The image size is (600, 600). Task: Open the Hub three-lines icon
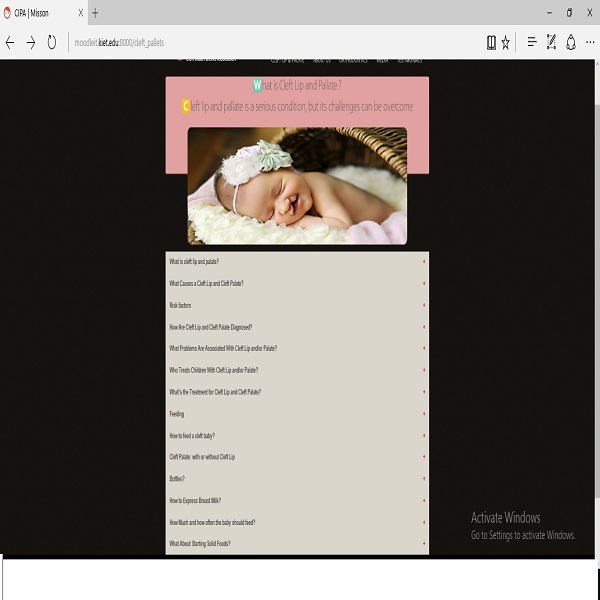pyautogui.click(x=532, y=42)
